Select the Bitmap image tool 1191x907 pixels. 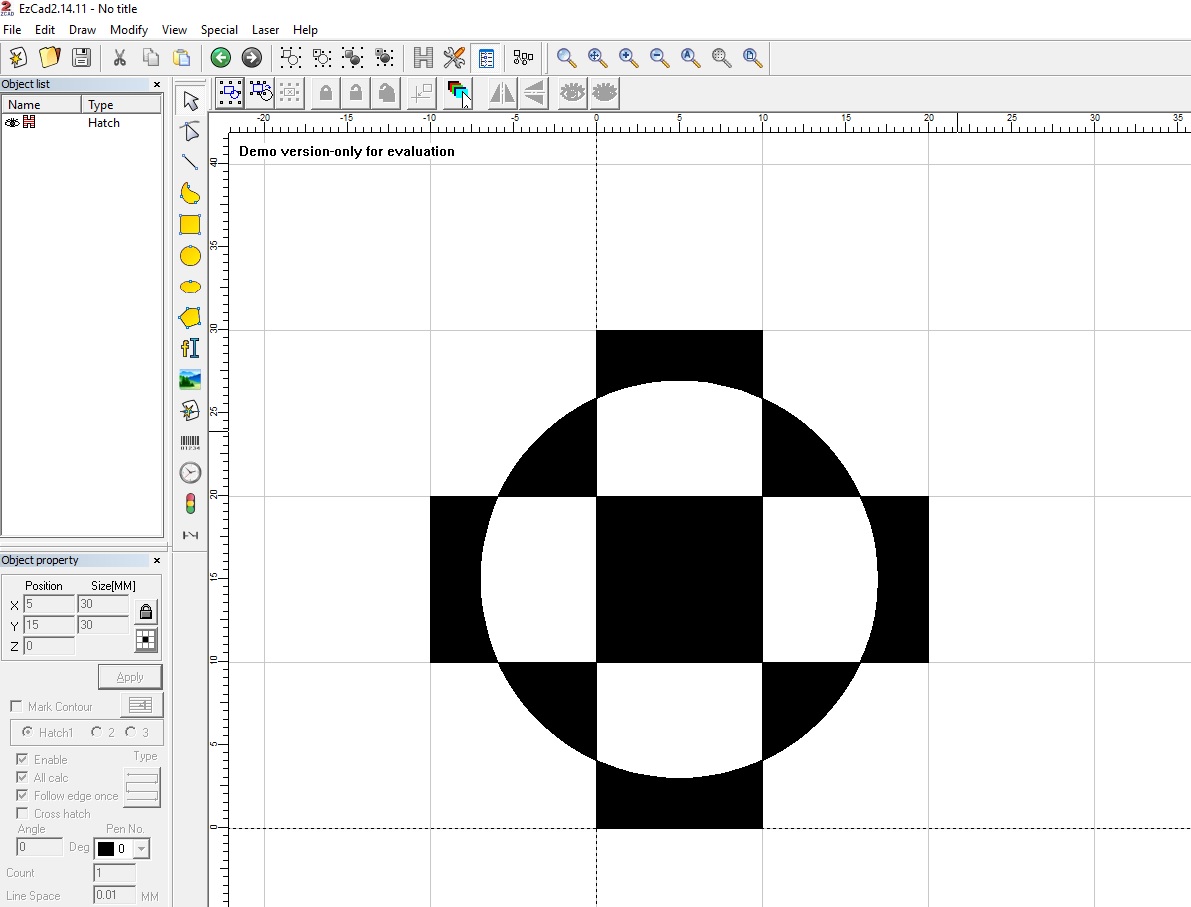[190, 380]
